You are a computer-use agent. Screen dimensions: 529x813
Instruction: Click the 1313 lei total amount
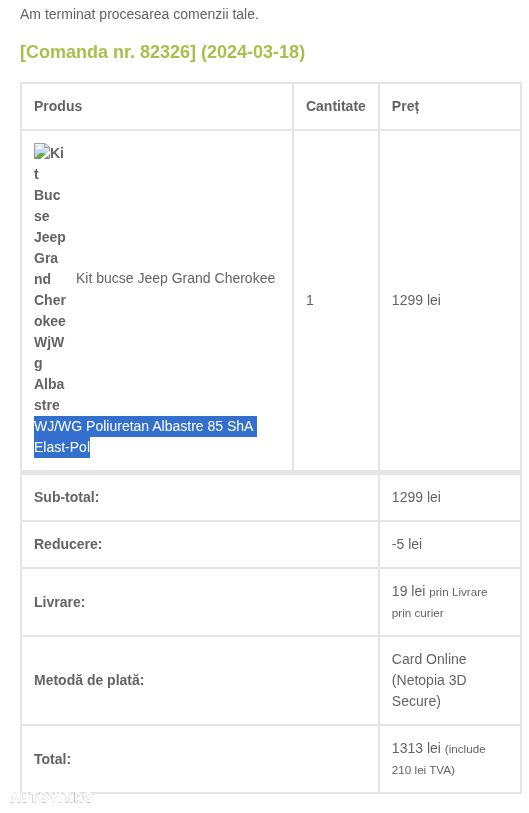coord(416,748)
